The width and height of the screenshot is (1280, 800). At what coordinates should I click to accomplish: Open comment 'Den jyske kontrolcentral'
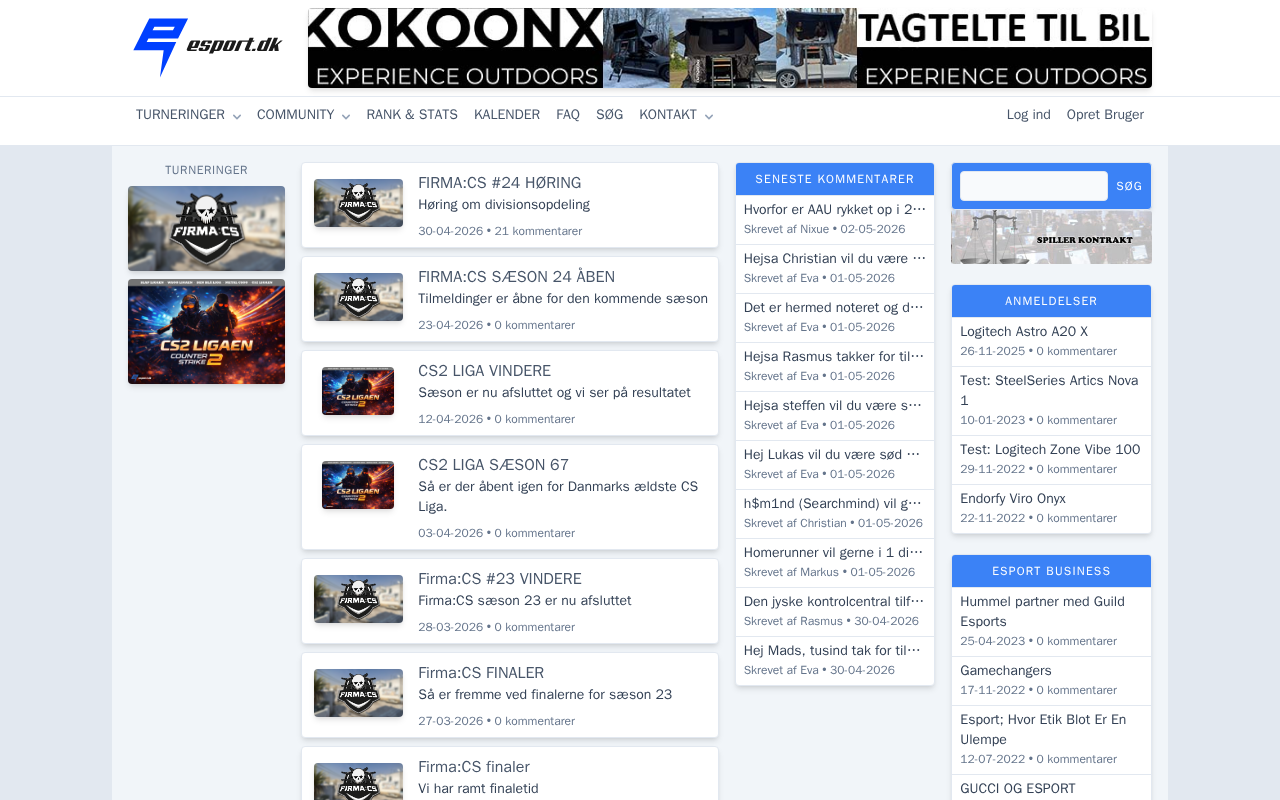[835, 602]
